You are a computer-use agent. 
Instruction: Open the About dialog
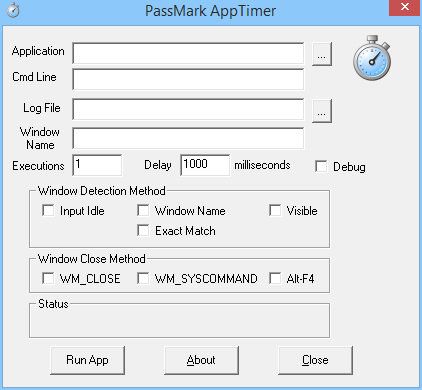[201, 360]
